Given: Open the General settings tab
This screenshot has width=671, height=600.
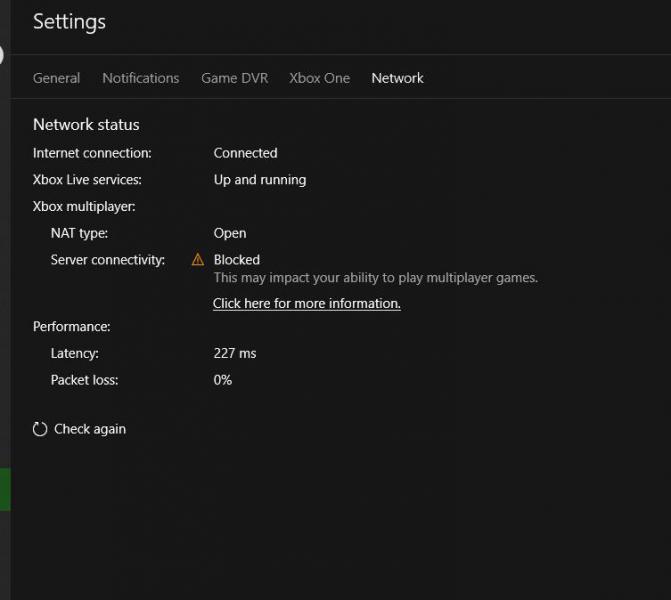Looking at the screenshot, I should click(x=56, y=78).
